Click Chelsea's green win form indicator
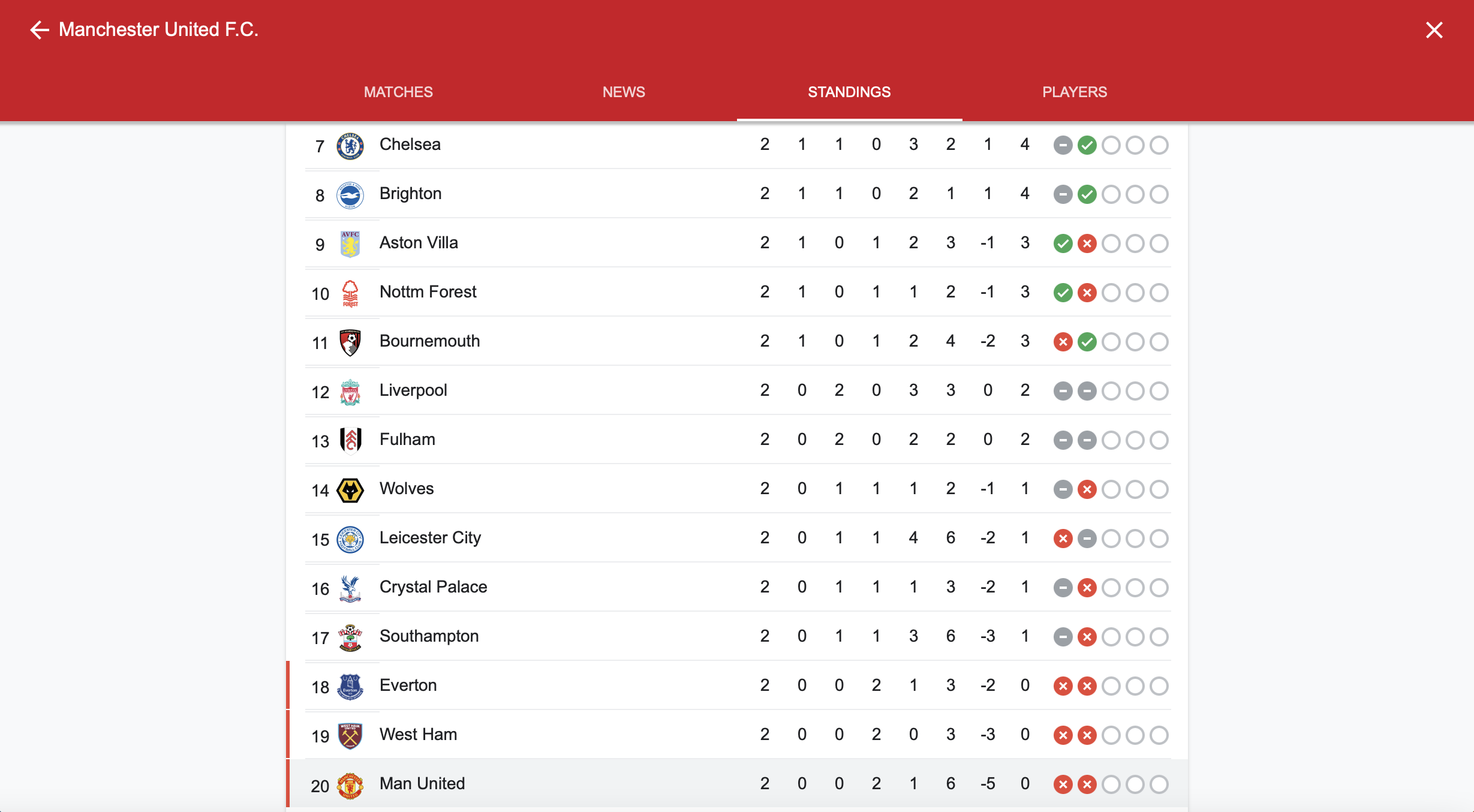The image size is (1474, 812). (1087, 145)
